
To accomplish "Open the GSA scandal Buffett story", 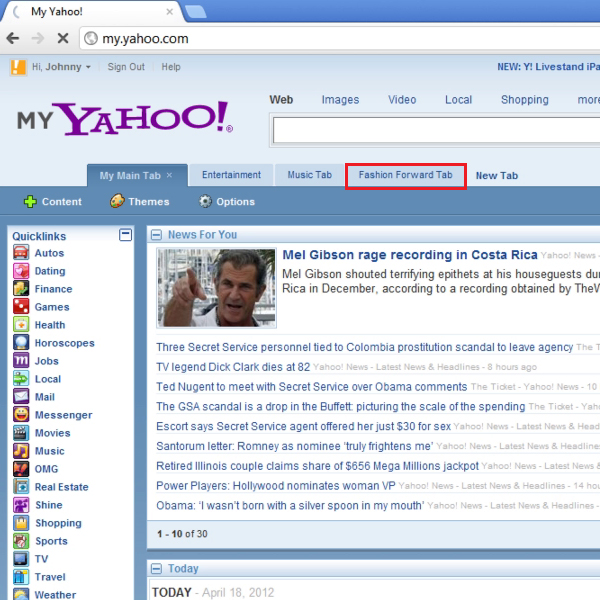I will click(x=341, y=406).
